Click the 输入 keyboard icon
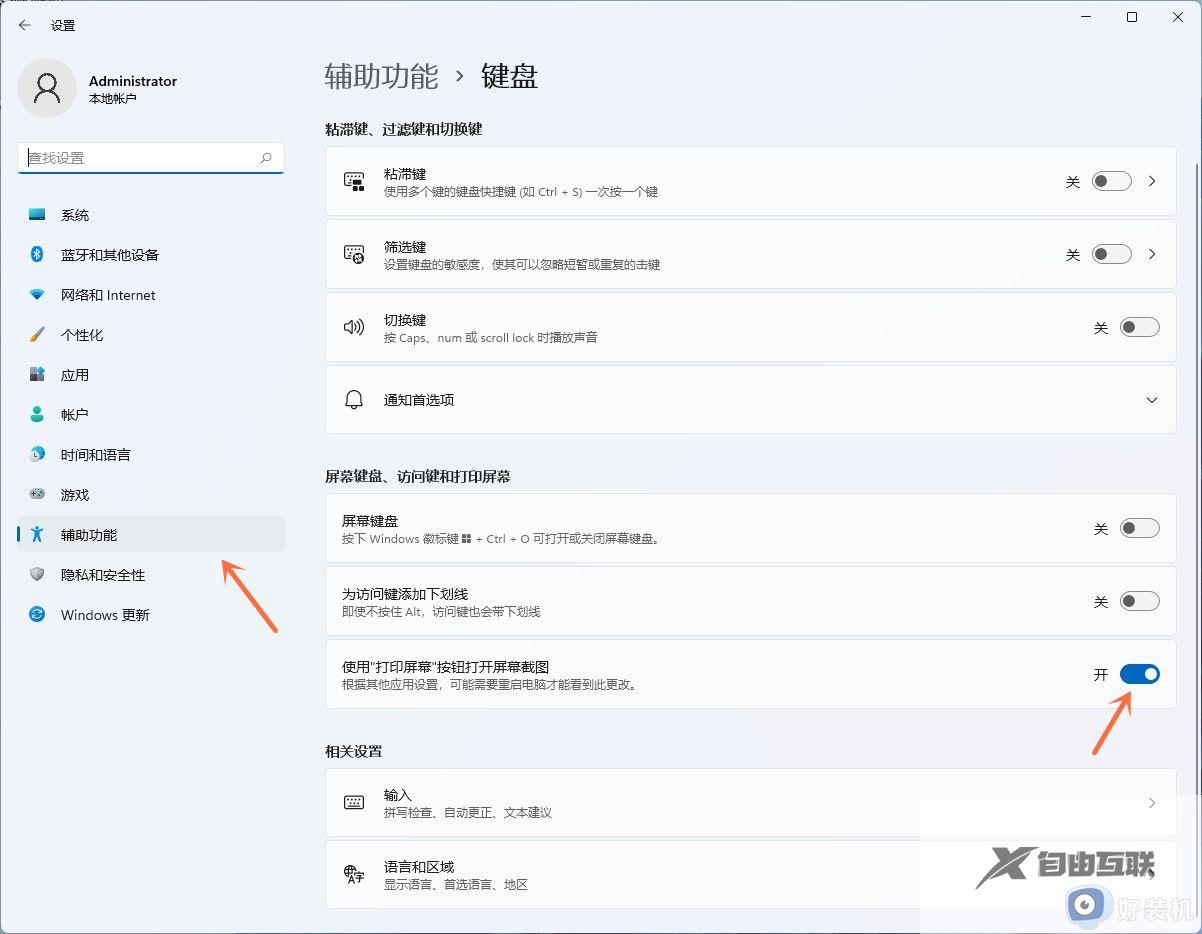1202x934 pixels. pos(354,802)
